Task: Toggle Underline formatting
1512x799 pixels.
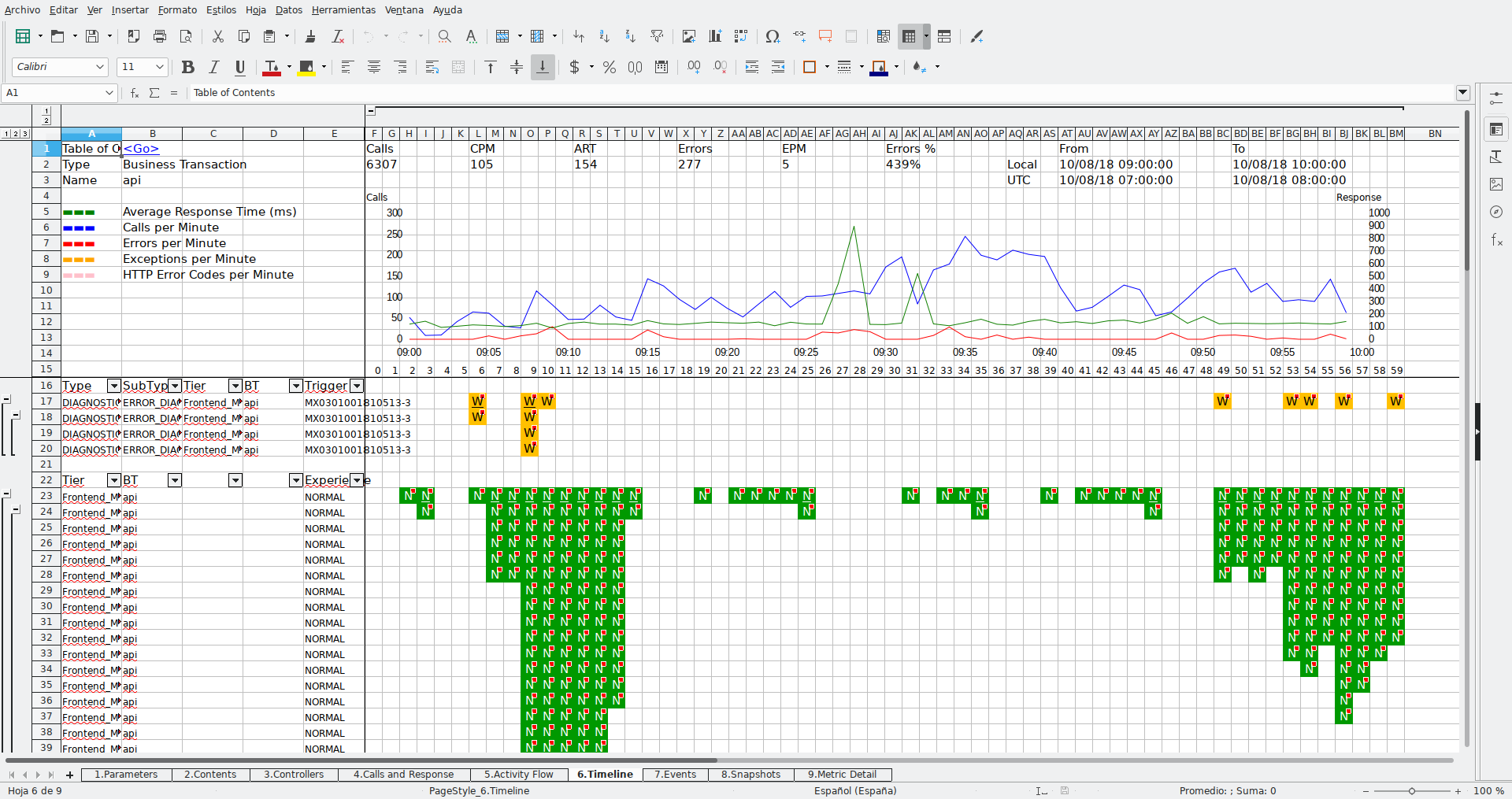Action: click(240, 67)
